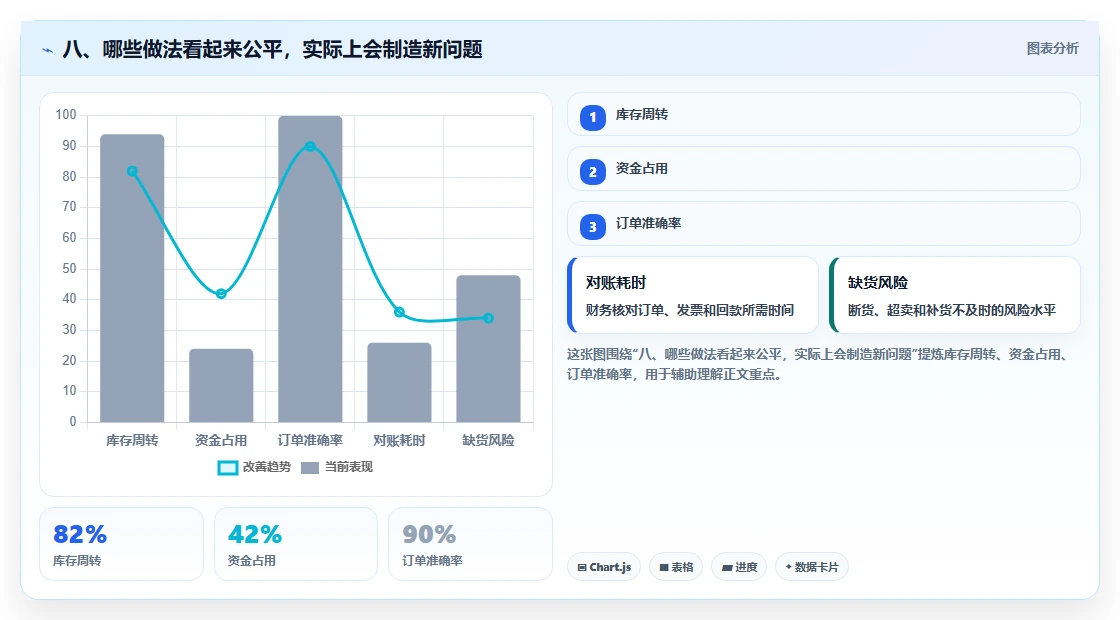
Task: Toggle the 当前表现 legend swatch
Action: [x=309, y=467]
